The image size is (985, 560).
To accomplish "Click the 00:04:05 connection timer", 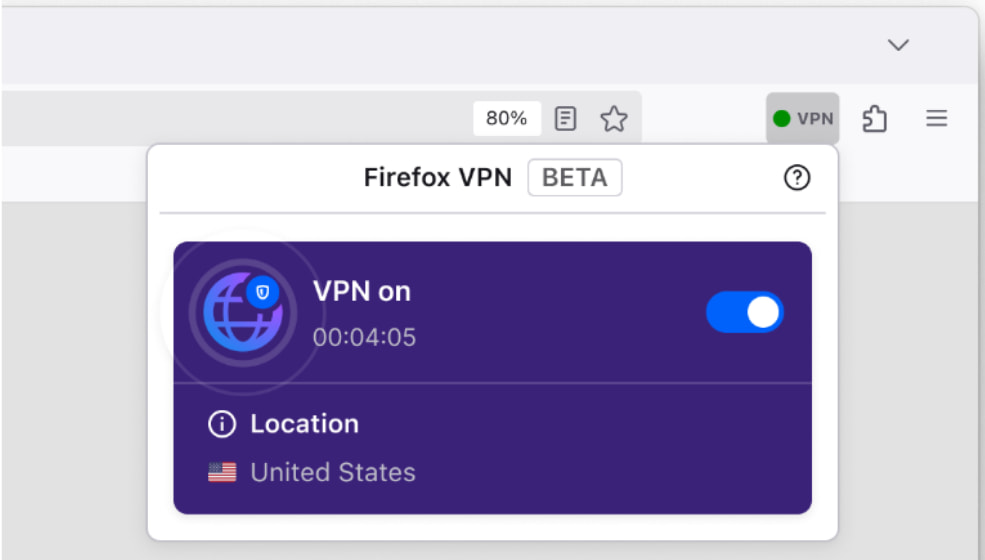I will [x=364, y=337].
